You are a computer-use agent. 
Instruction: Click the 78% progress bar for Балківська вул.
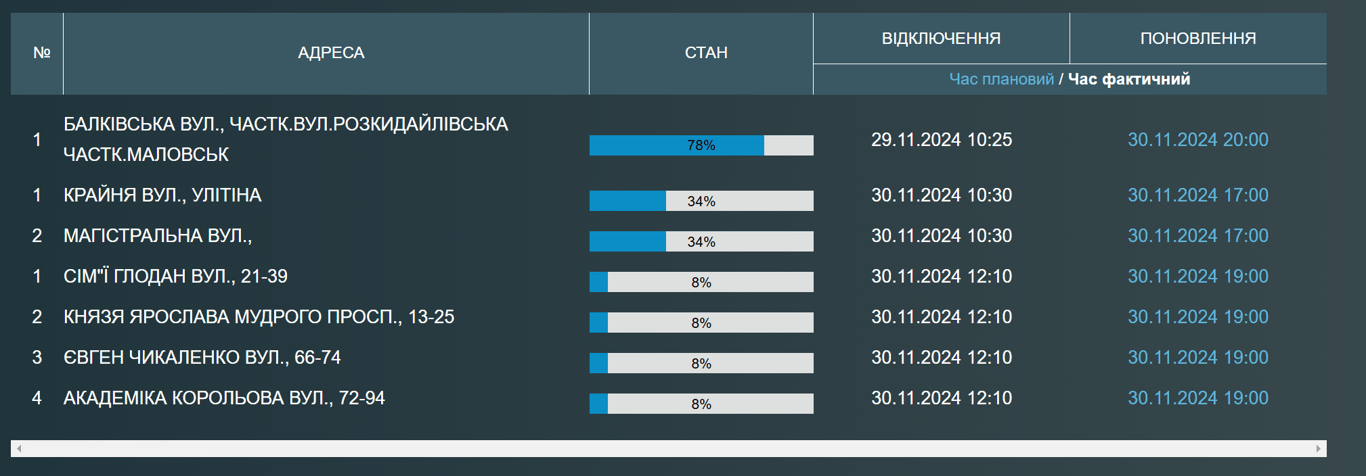(701, 146)
